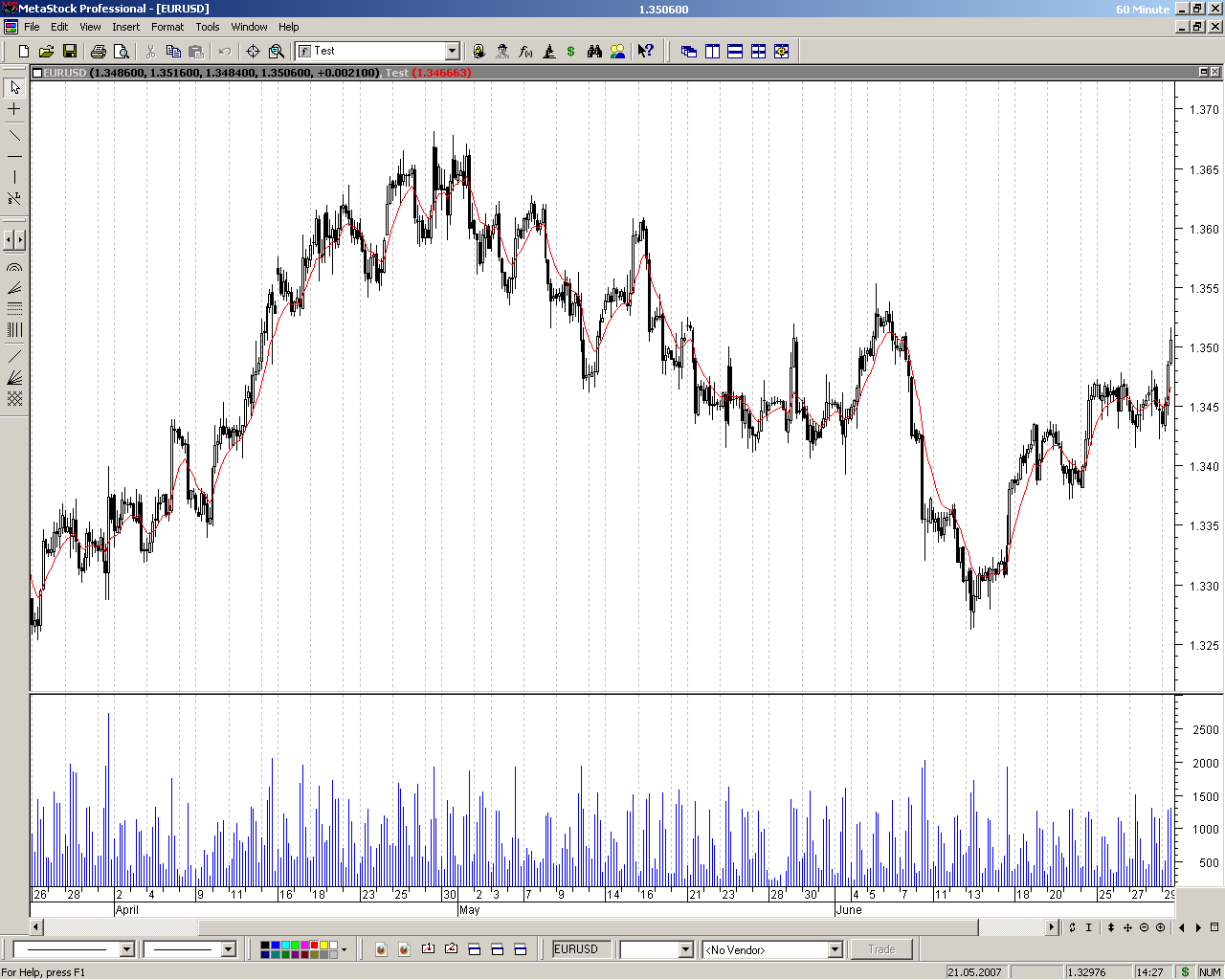
Task: Open the File menu
Action: click(x=32, y=27)
